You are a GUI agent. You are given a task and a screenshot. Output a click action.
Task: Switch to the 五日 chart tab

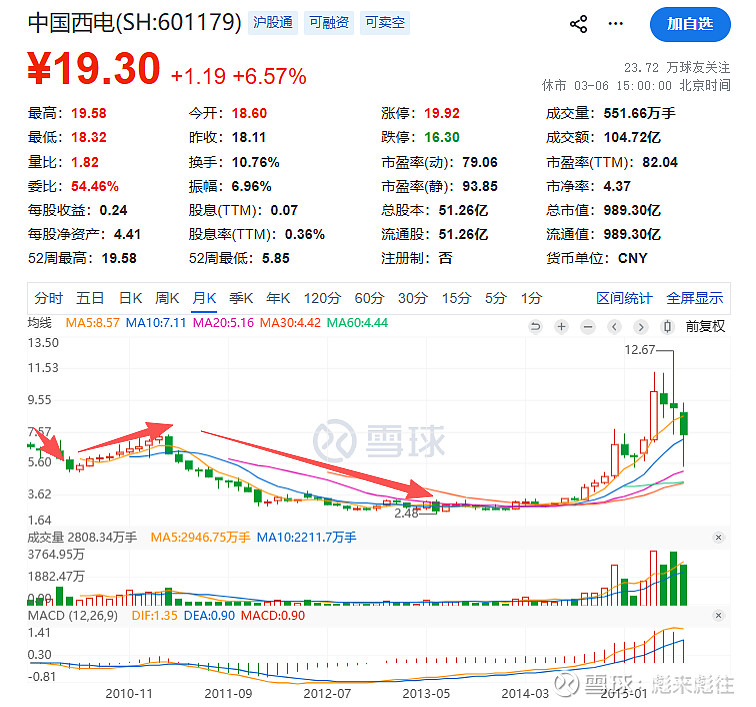[90, 298]
